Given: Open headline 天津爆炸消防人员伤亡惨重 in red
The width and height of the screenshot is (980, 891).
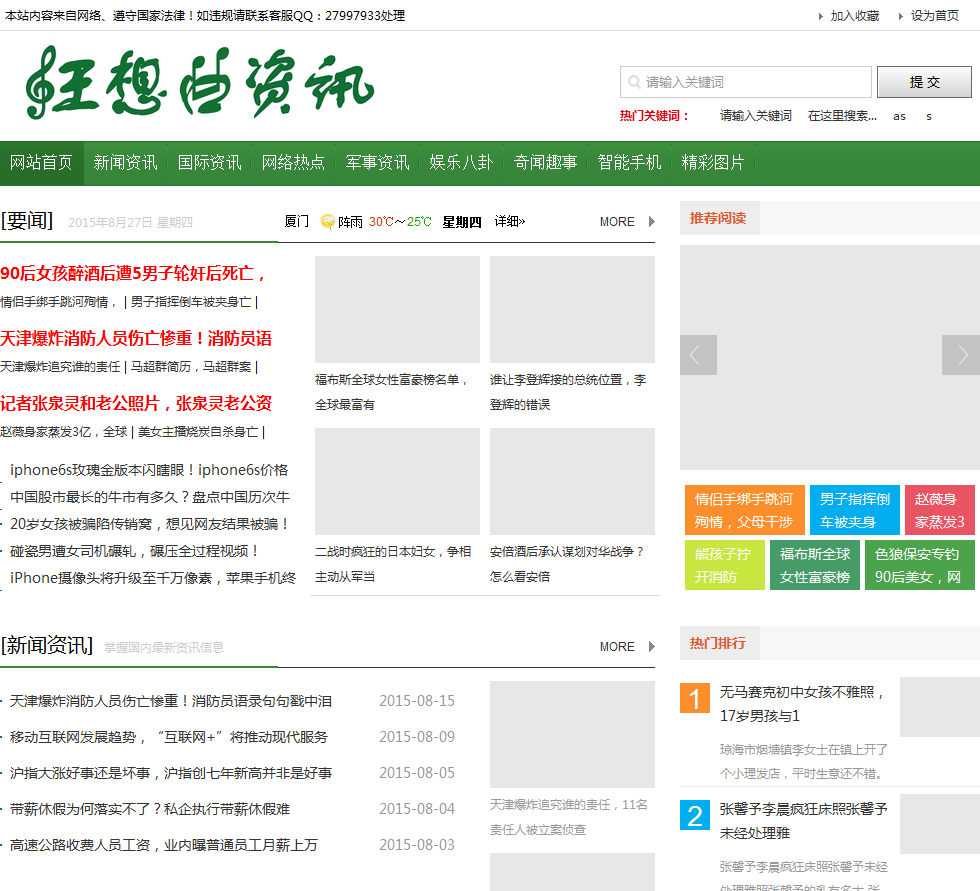Looking at the screenshot, I should 136,338.
